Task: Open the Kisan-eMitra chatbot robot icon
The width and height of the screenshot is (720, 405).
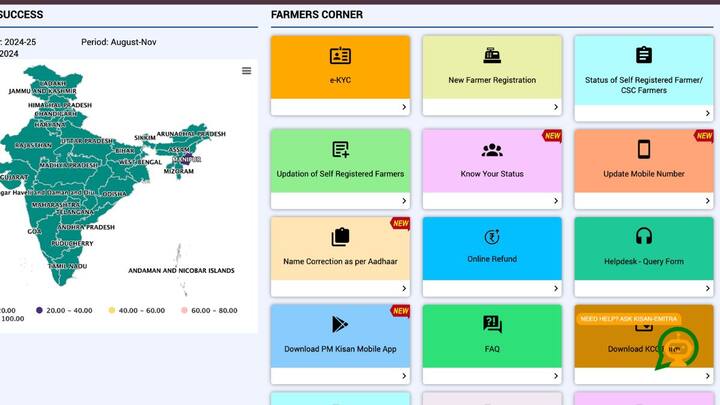Action: click(x=677, y=348)
